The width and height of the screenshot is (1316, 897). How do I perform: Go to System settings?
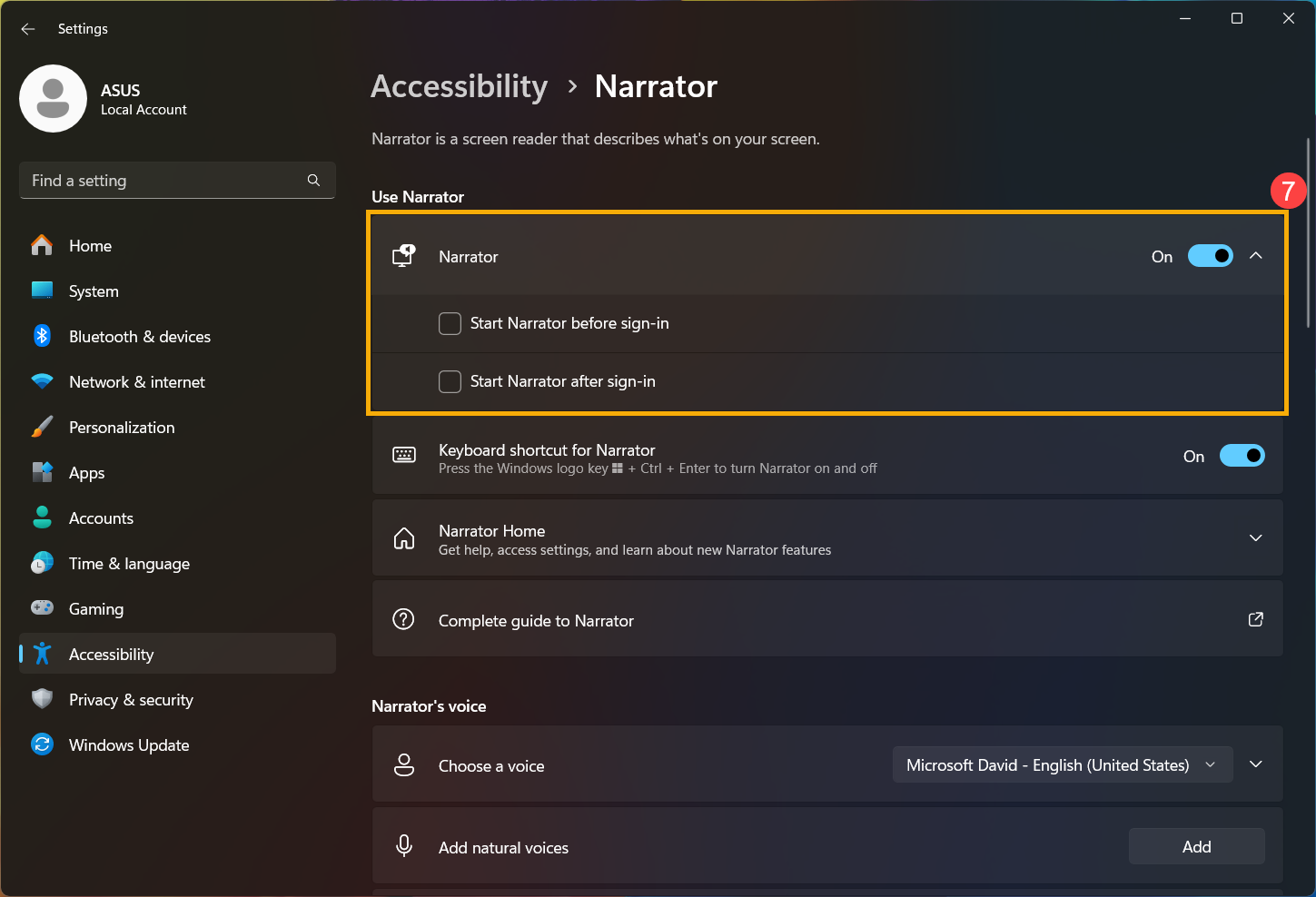177,291
